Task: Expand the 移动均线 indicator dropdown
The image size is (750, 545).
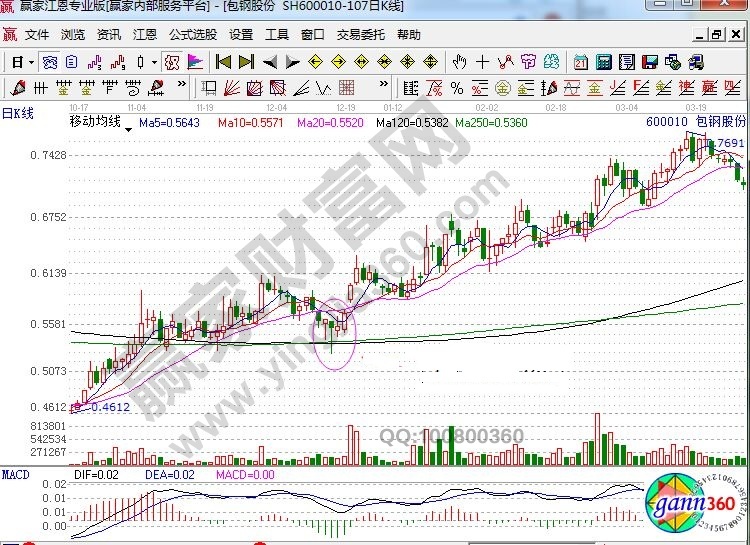Action: point(128,129)
